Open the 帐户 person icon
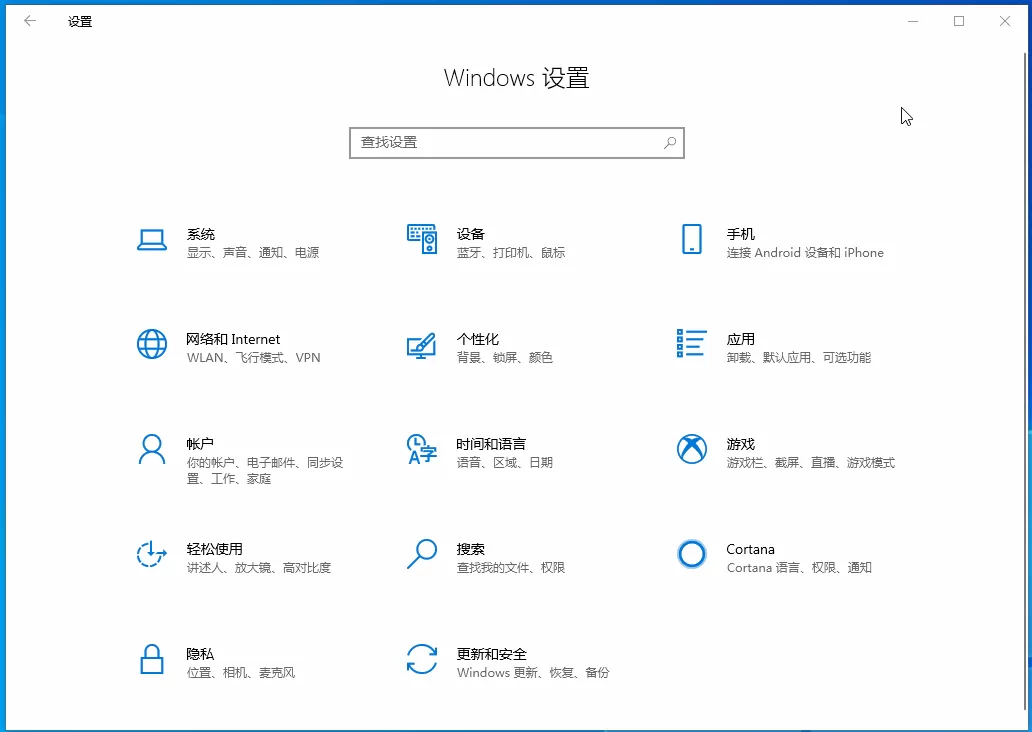Image resolution: width=1032 pixels, height=732 pixels. [x=151, y=449]
